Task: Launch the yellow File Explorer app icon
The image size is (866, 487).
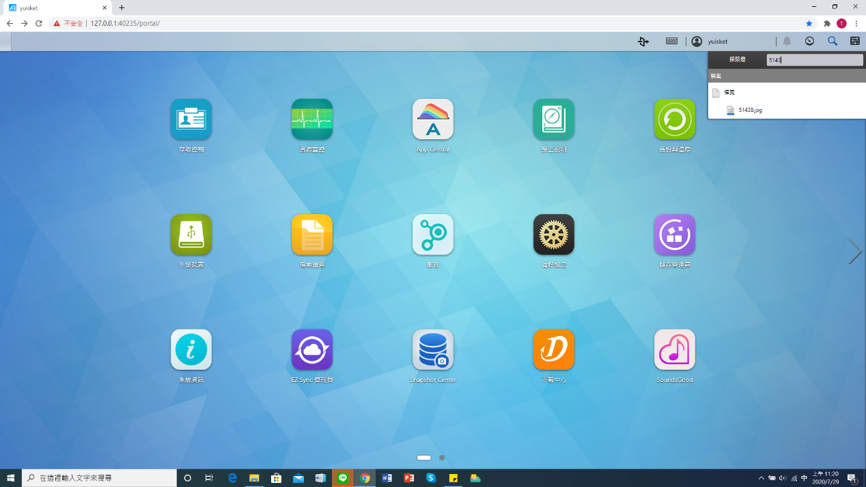Action: [x=312, y=235]
